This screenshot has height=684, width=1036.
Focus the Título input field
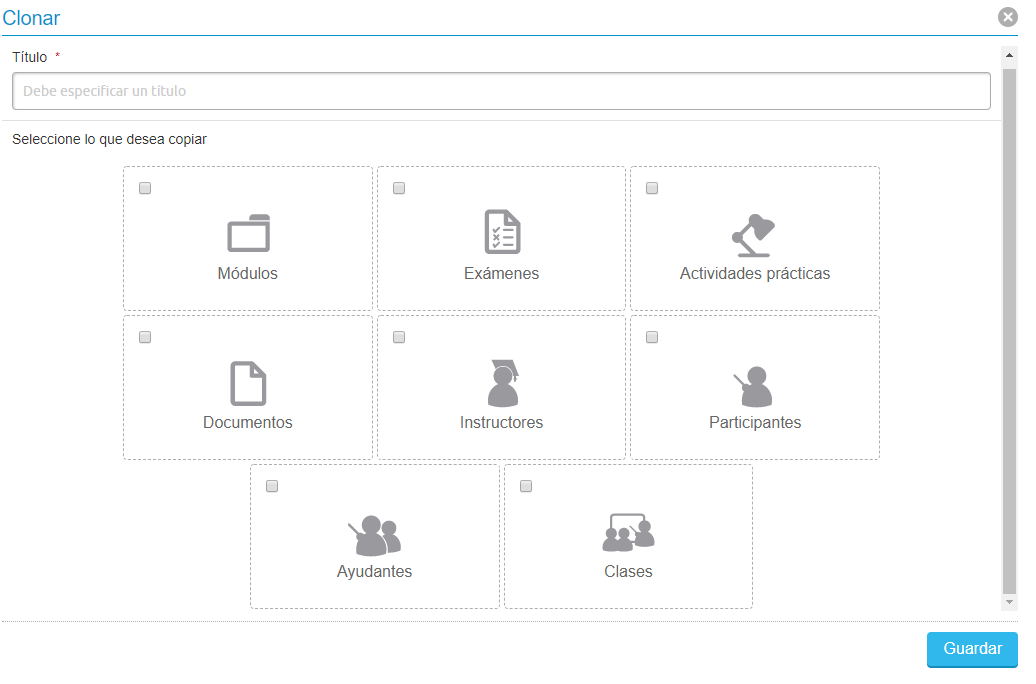[x=501, y=91]
